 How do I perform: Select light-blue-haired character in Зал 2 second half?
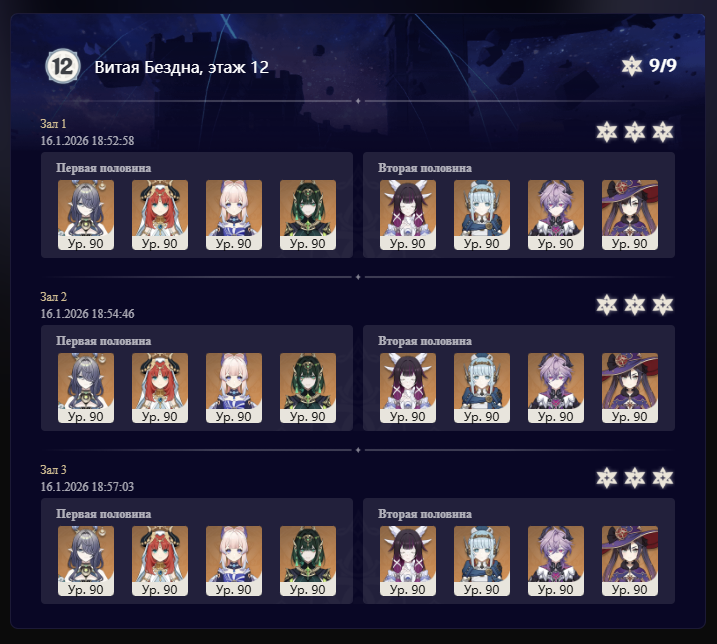tap(482, 388)
